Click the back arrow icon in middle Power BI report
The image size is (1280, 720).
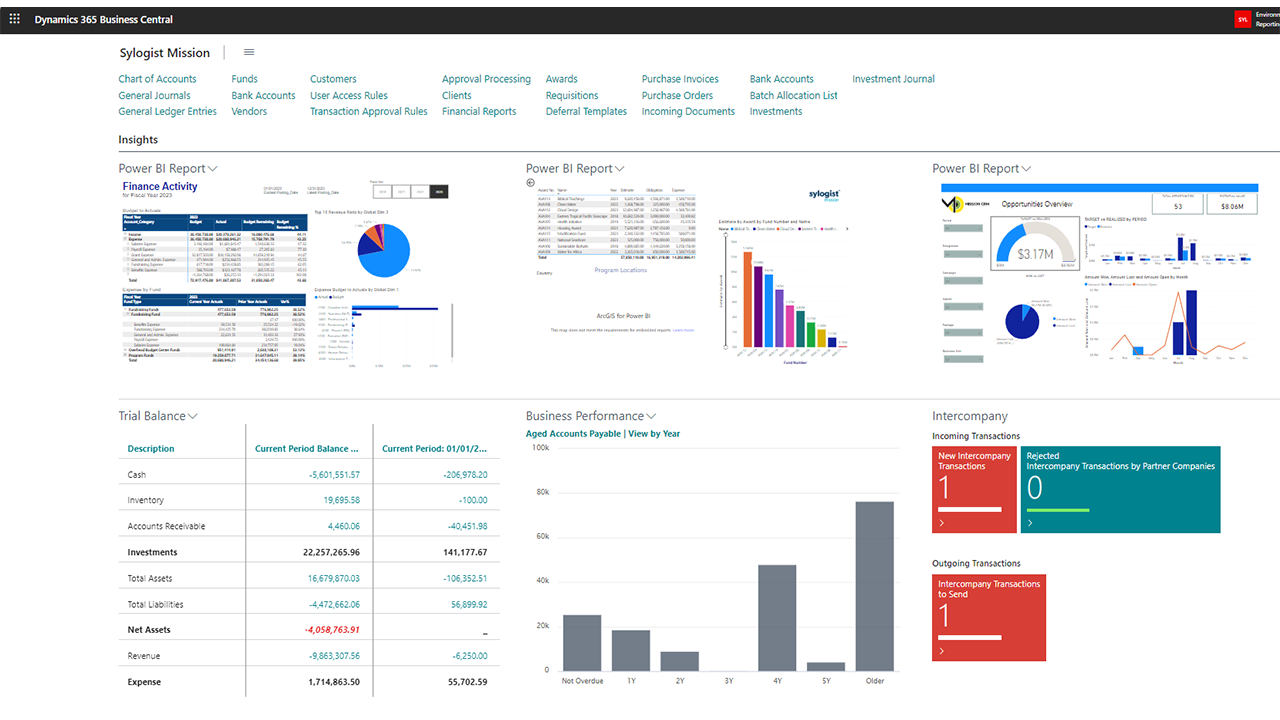coord(529,184)
